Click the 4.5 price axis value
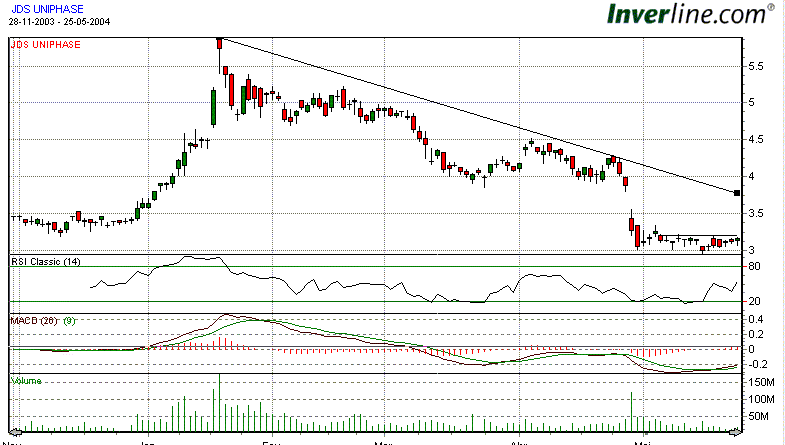 pos(756,140)
